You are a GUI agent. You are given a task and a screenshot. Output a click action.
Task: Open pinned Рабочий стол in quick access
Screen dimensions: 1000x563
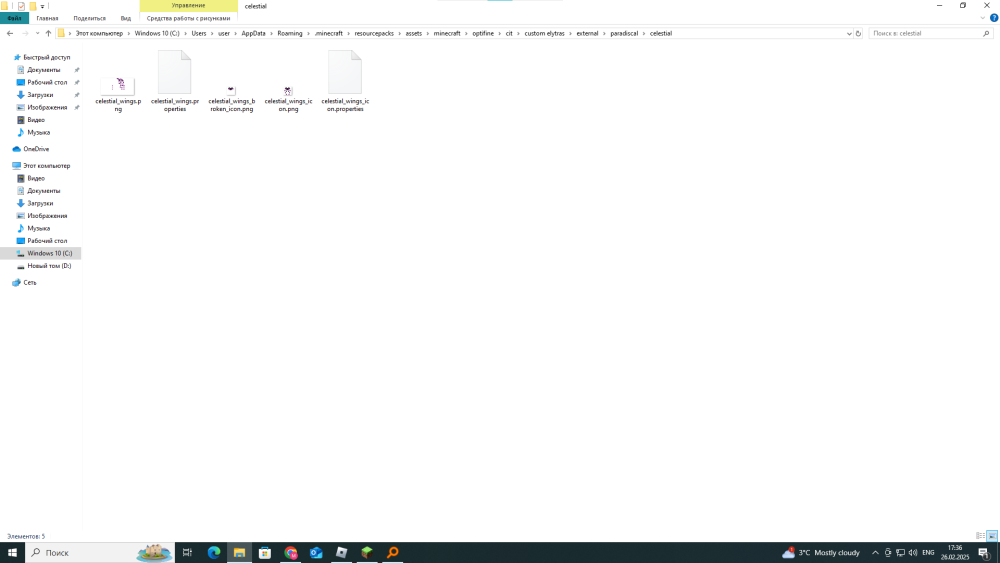coord(47,82)
